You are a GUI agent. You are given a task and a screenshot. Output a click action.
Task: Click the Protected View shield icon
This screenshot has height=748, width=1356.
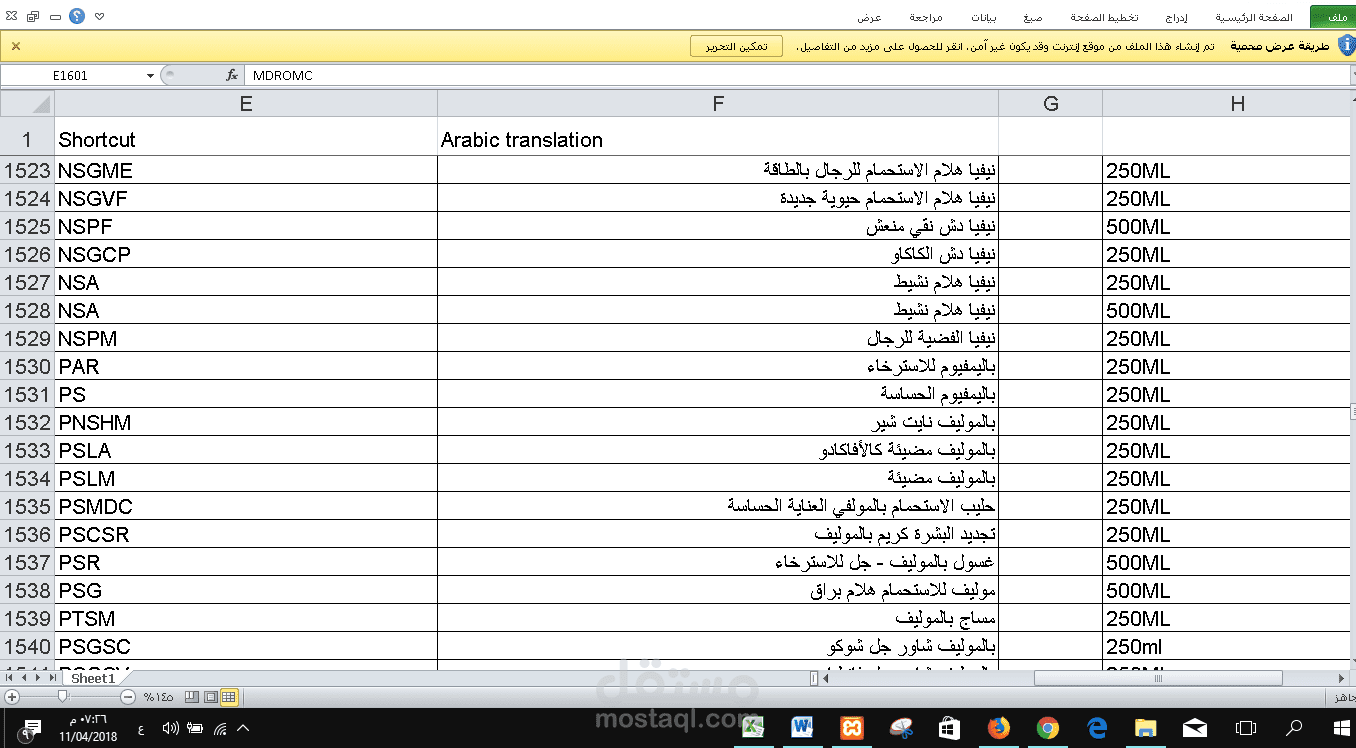coord(1346,46)
